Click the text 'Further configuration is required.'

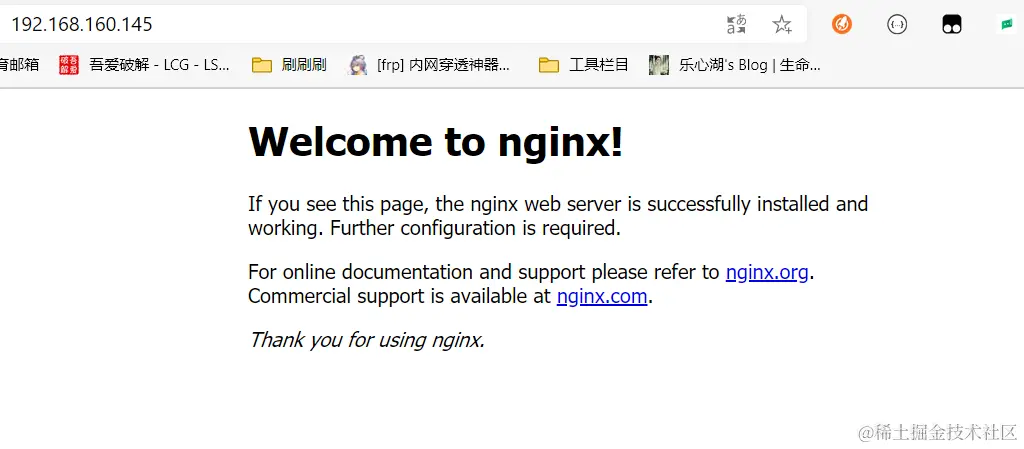pyautogui.click(x=475, y=228)
